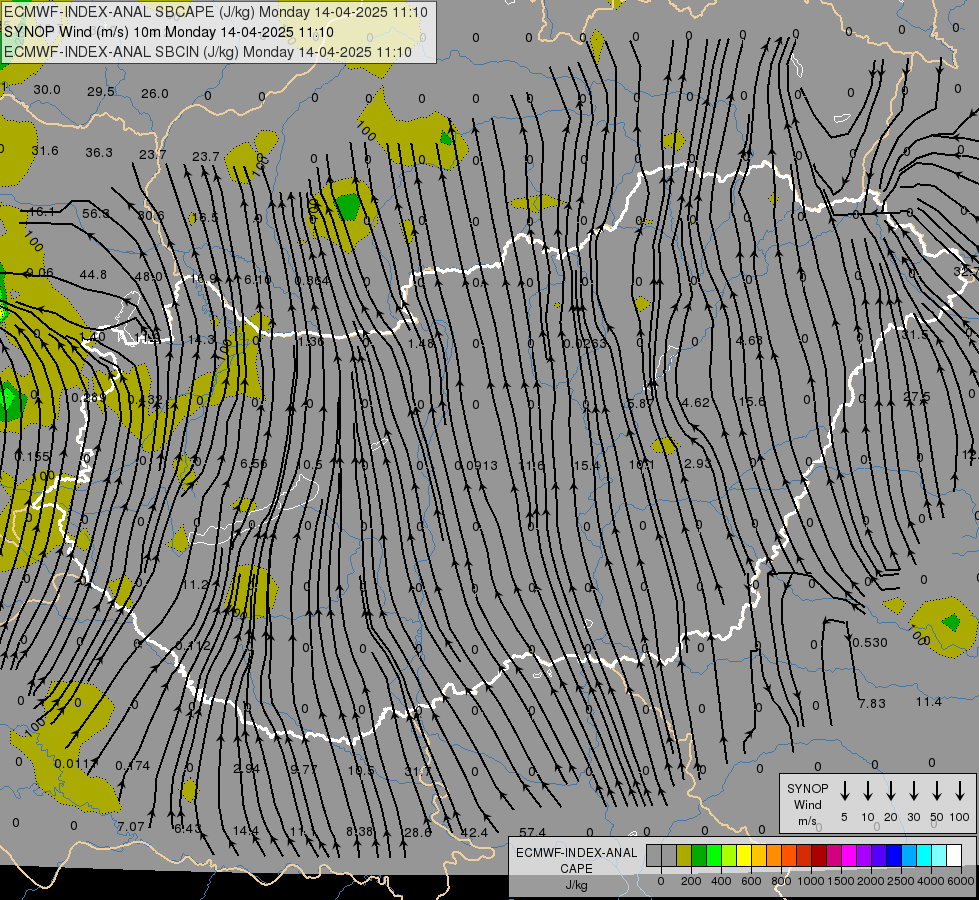This screenshot has height=900, width=979.
Task: Click the 600 tick label in CAPE legend
Action: [x=751, y=881]
